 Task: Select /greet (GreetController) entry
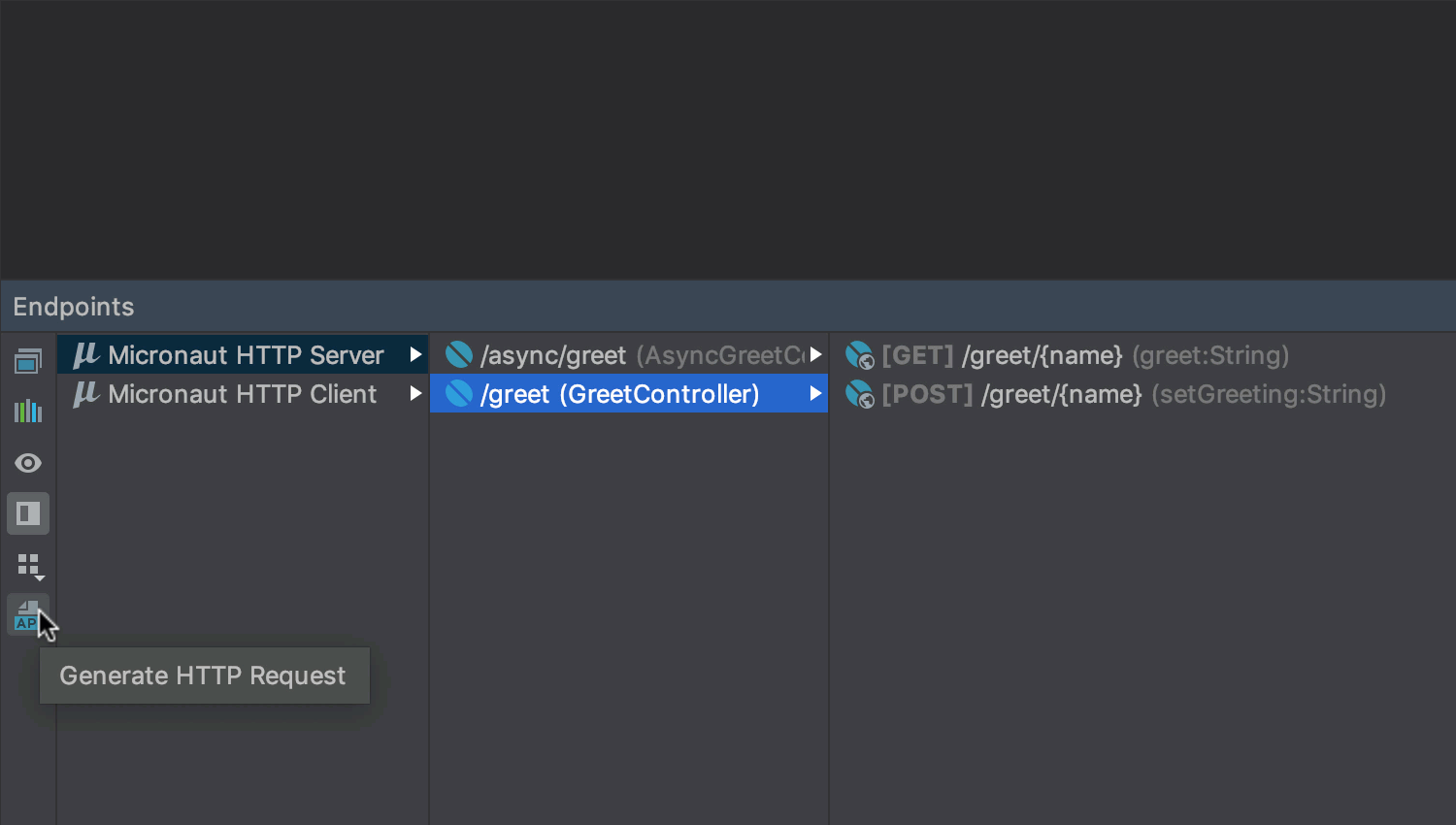629,393
